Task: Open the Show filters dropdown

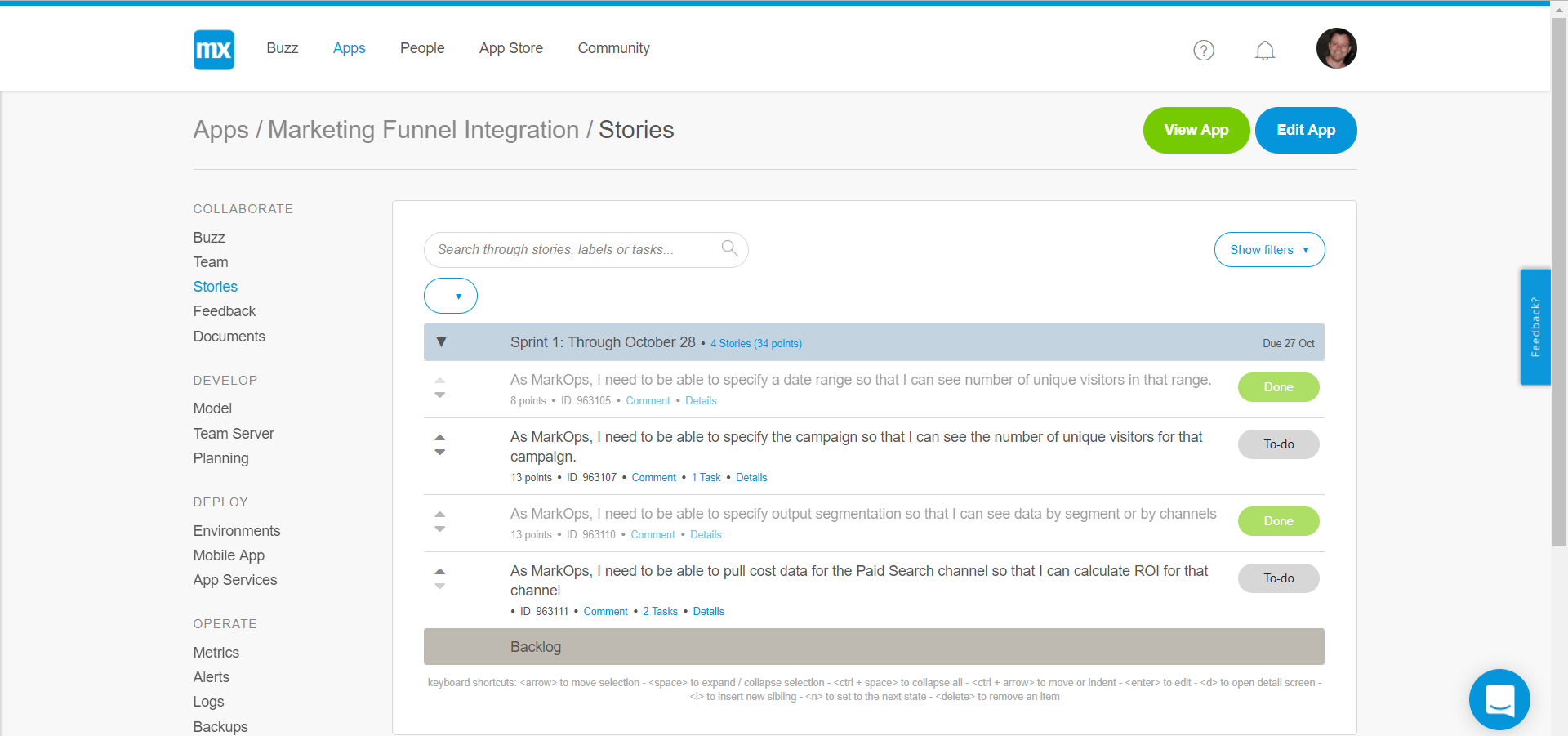Action: pyautogui.click(x=1268, y=249)
